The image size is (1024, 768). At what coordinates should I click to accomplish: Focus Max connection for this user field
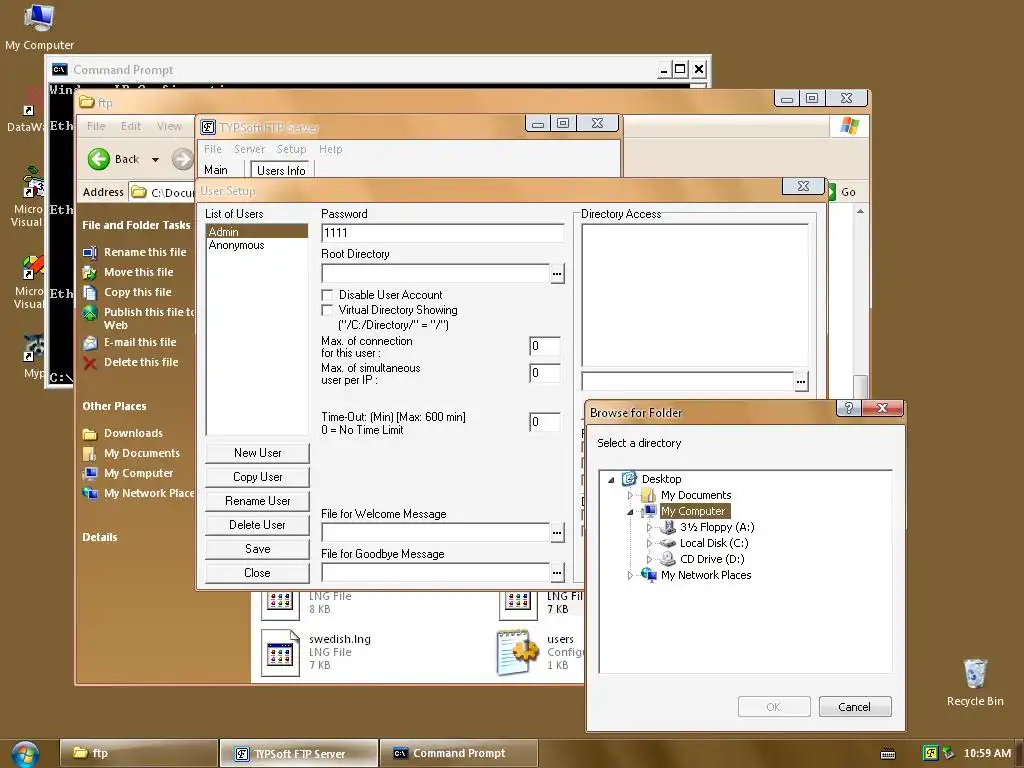click(x=545, y=346)
